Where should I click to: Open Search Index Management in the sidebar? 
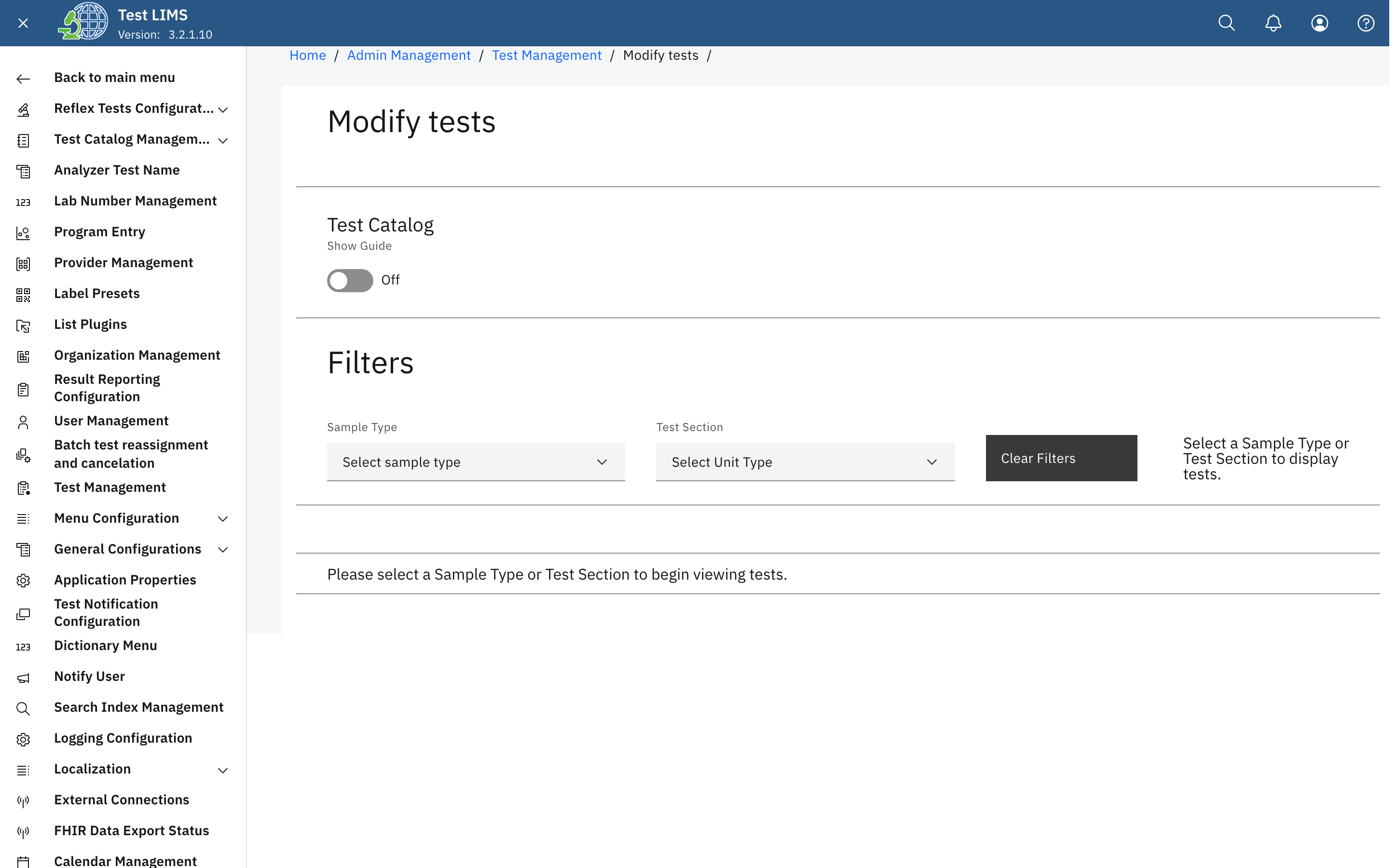[x=138, y=707]
